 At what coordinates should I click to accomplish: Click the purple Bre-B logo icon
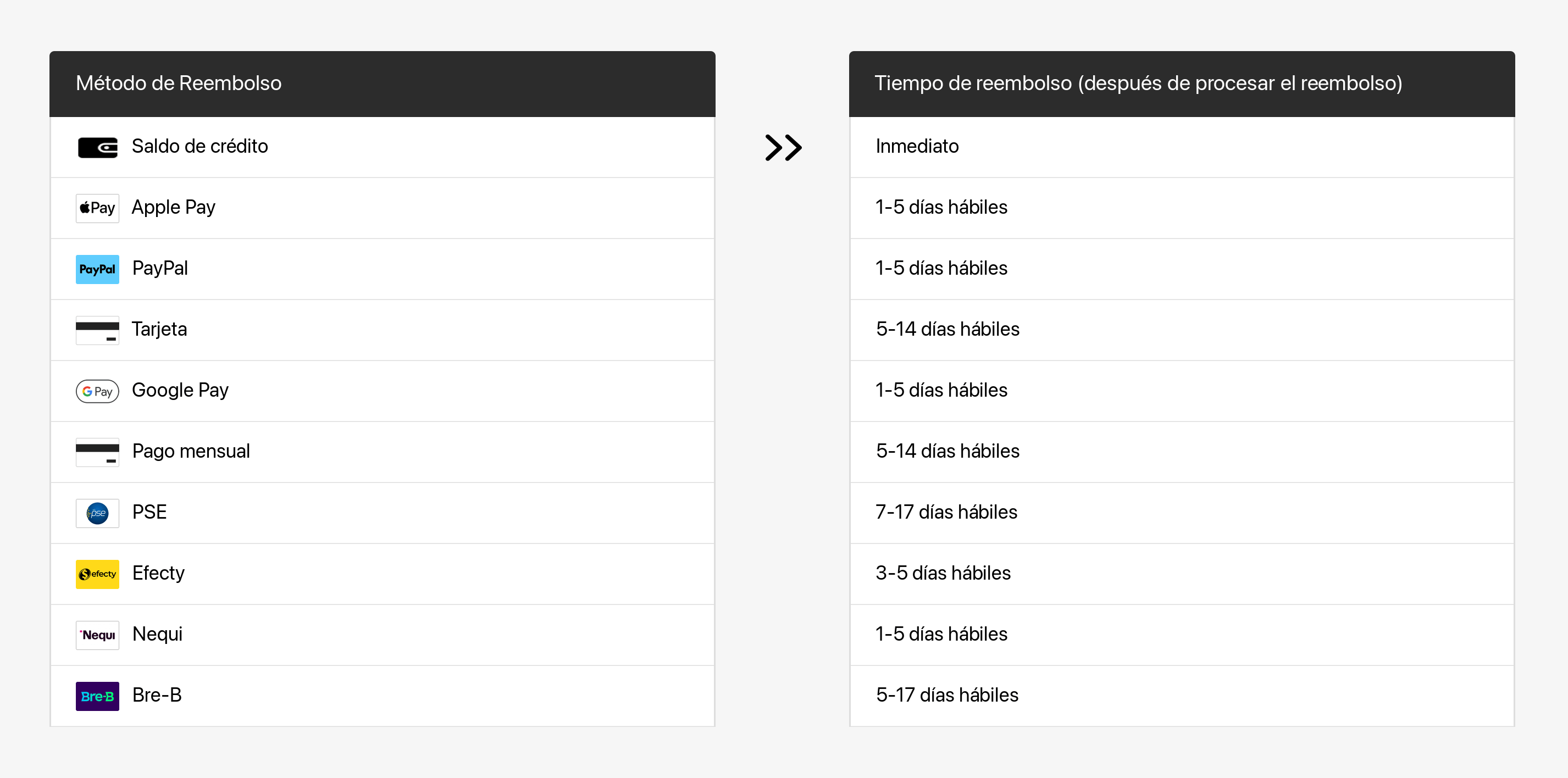pos(97,696)
